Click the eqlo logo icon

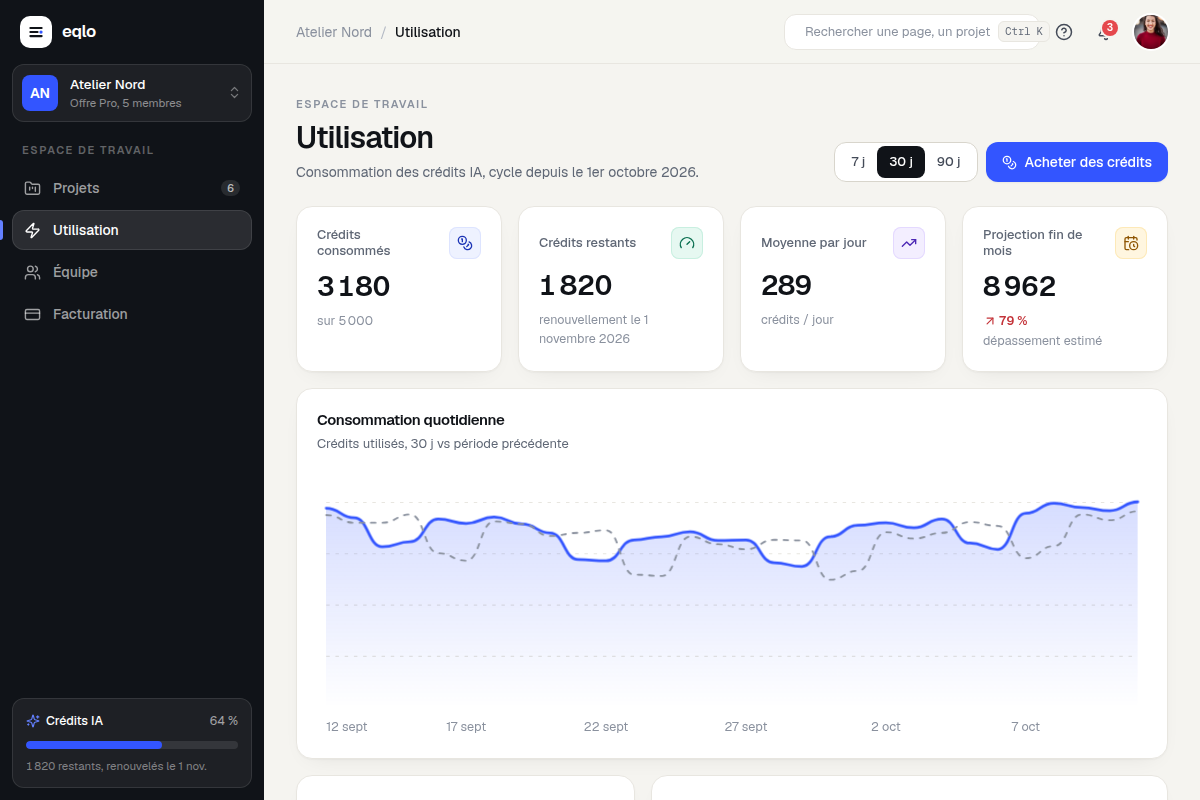(36, 32)
